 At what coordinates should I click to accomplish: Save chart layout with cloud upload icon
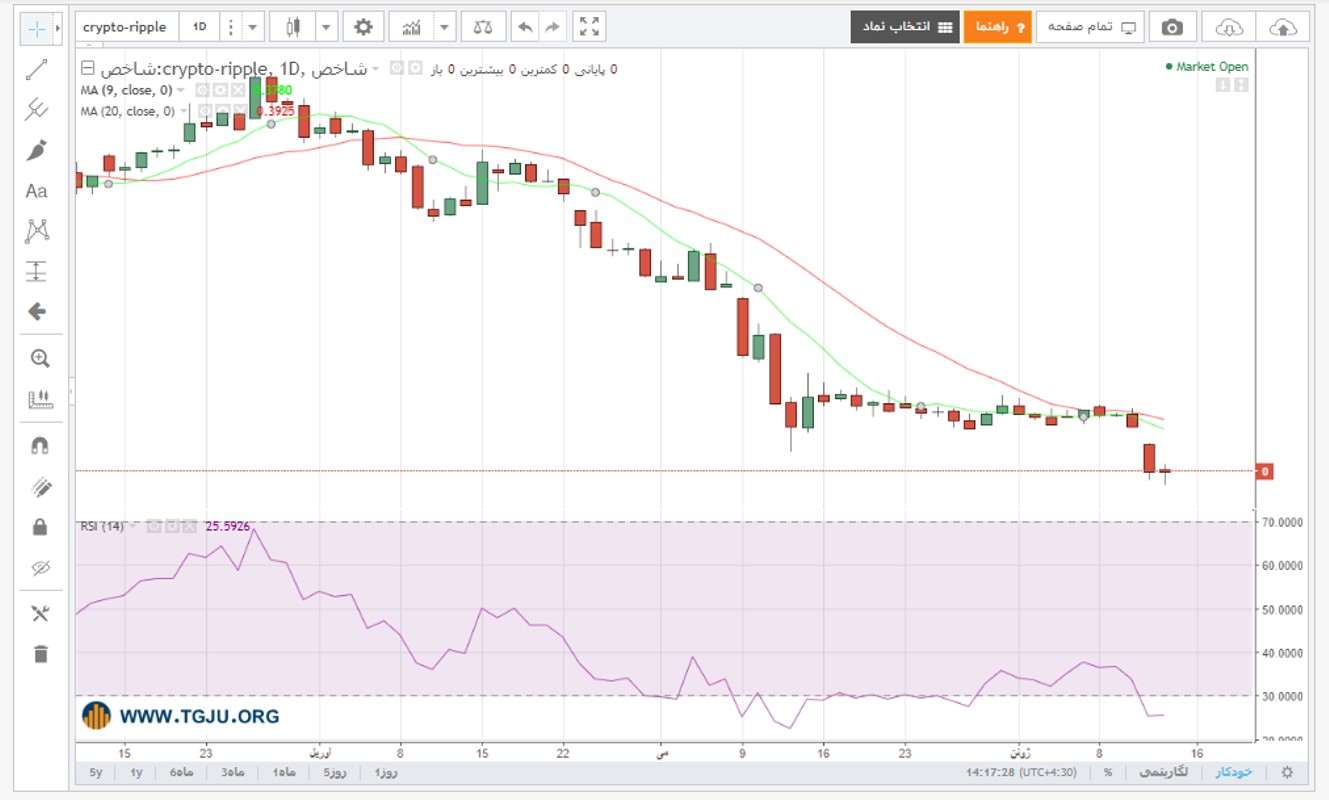tap(1283, 27)
